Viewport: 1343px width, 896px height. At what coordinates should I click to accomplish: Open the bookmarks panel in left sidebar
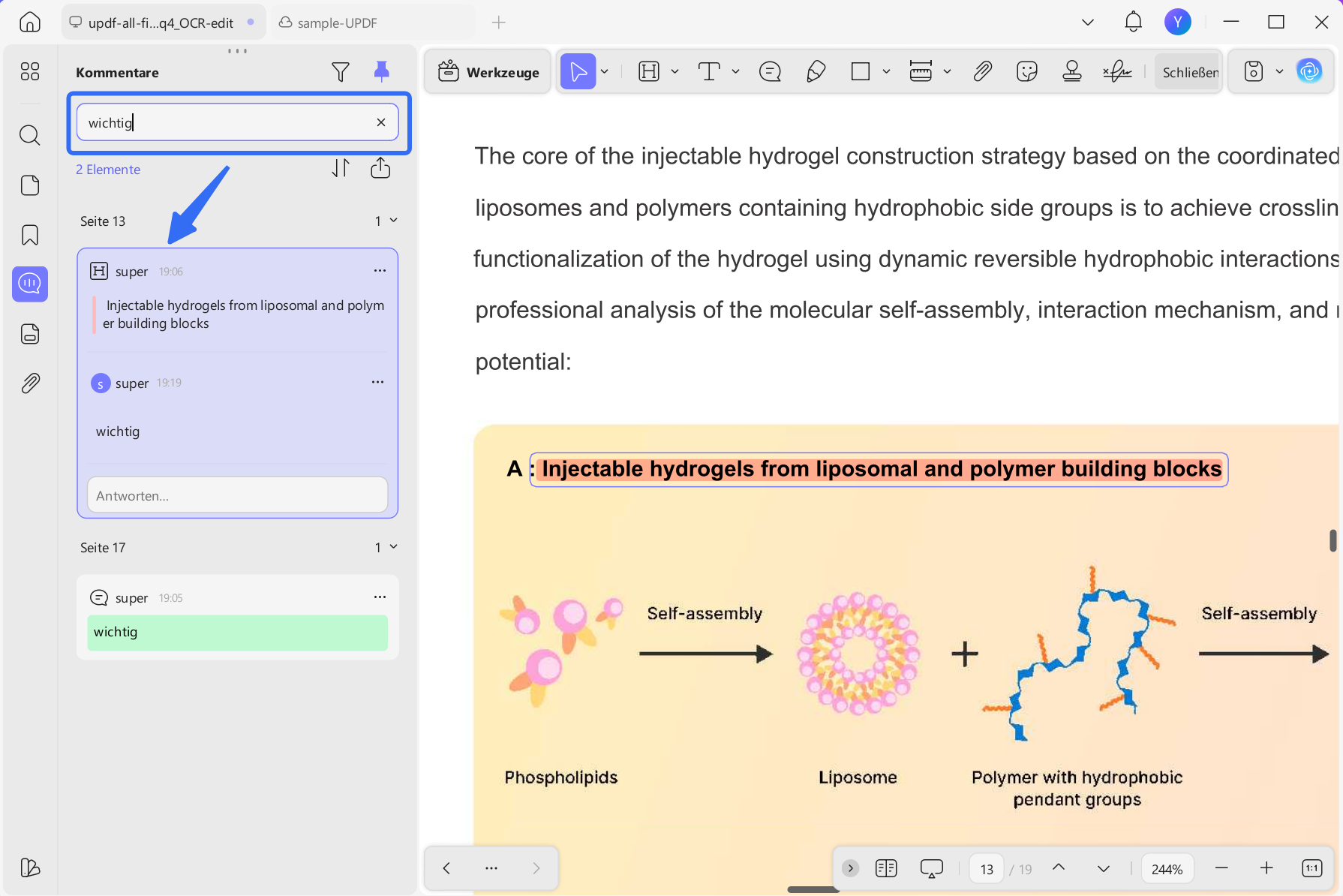point(30,235)
